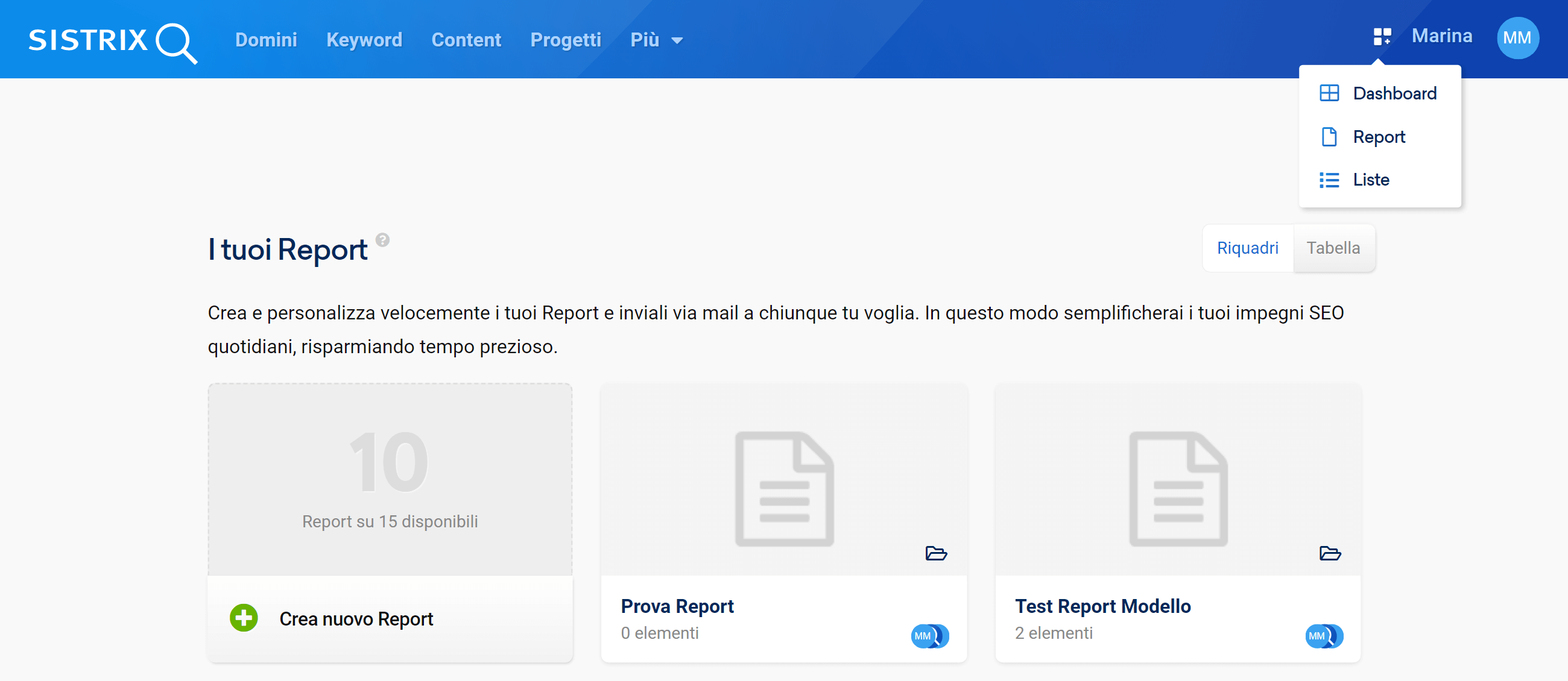Click the Report page icon in the dropdown

click(1329, 137)
